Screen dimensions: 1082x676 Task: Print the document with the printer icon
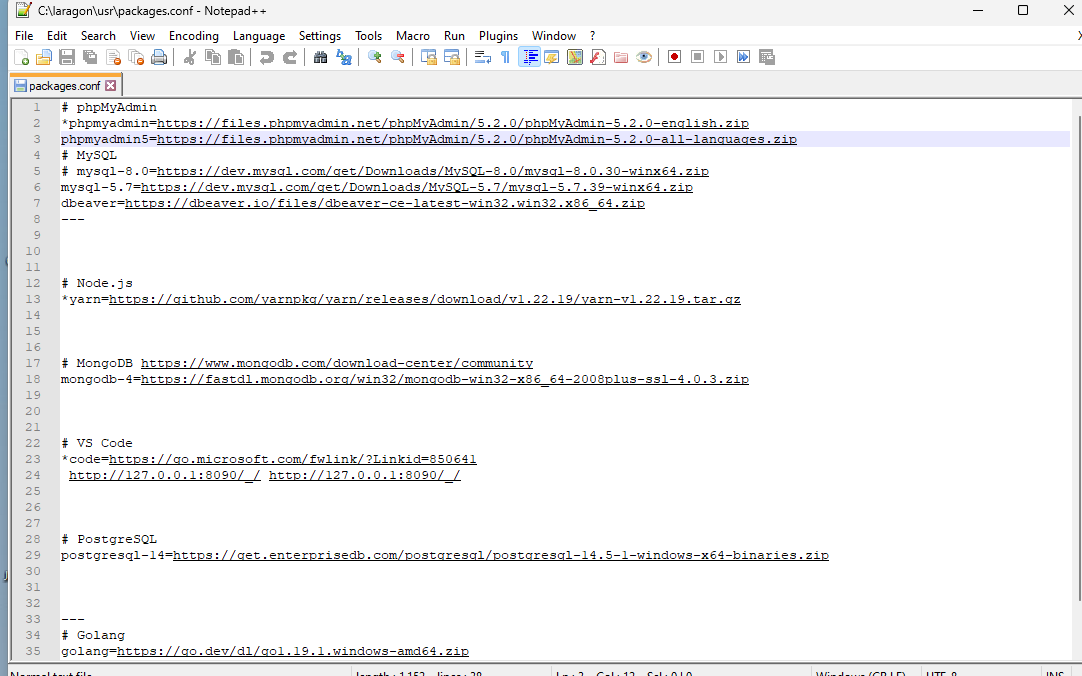click(159, 57)
